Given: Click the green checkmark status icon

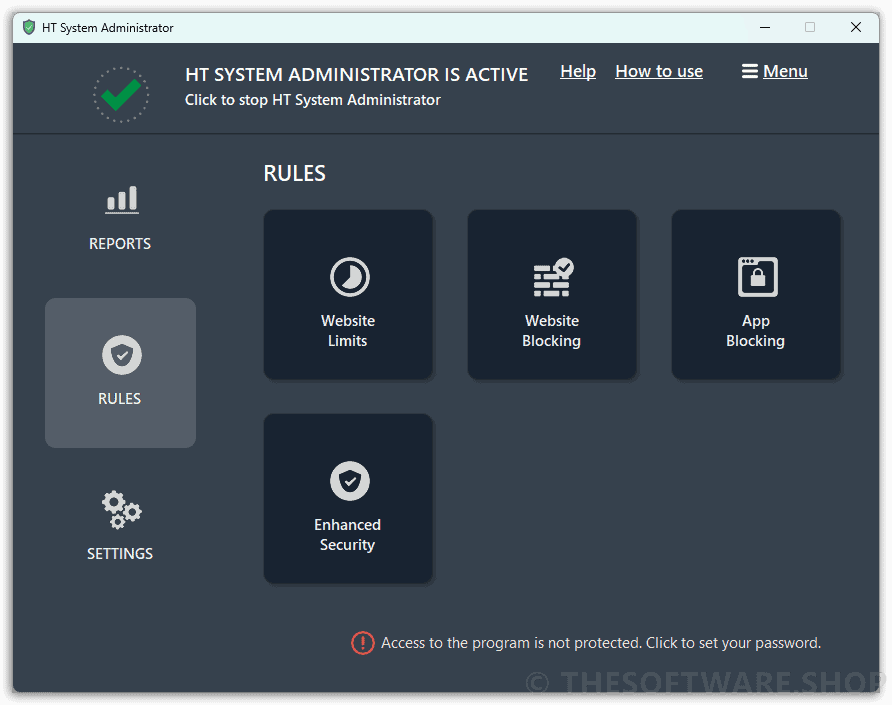Looking at the screenshot, I should [121, 94].
